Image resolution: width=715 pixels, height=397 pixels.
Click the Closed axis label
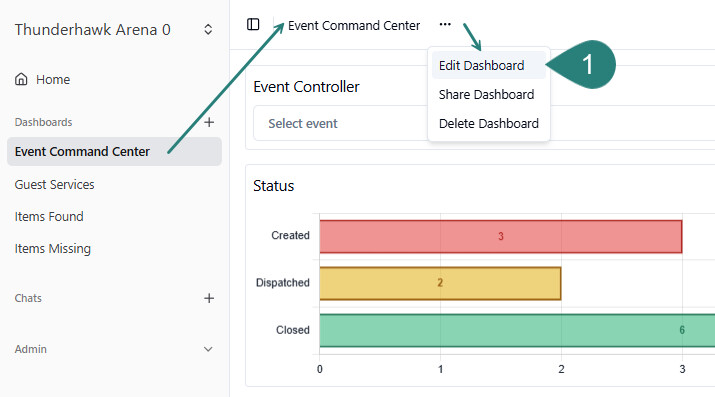pos(293,330)
